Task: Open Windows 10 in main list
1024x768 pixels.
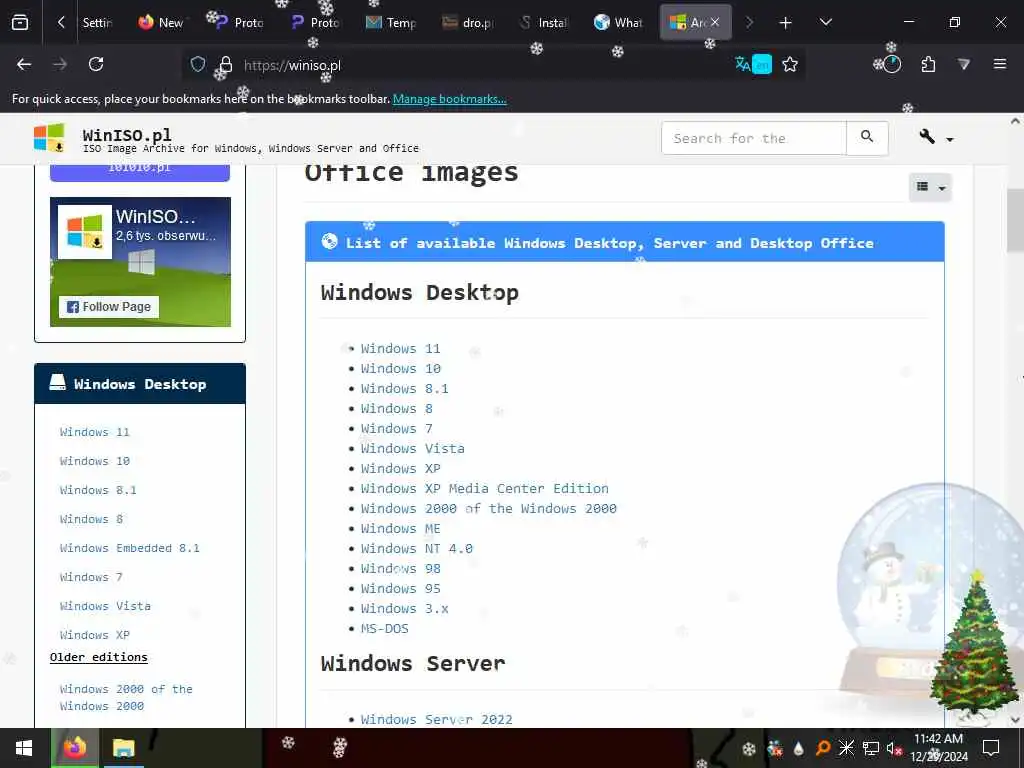Action: tap(400, 369)
